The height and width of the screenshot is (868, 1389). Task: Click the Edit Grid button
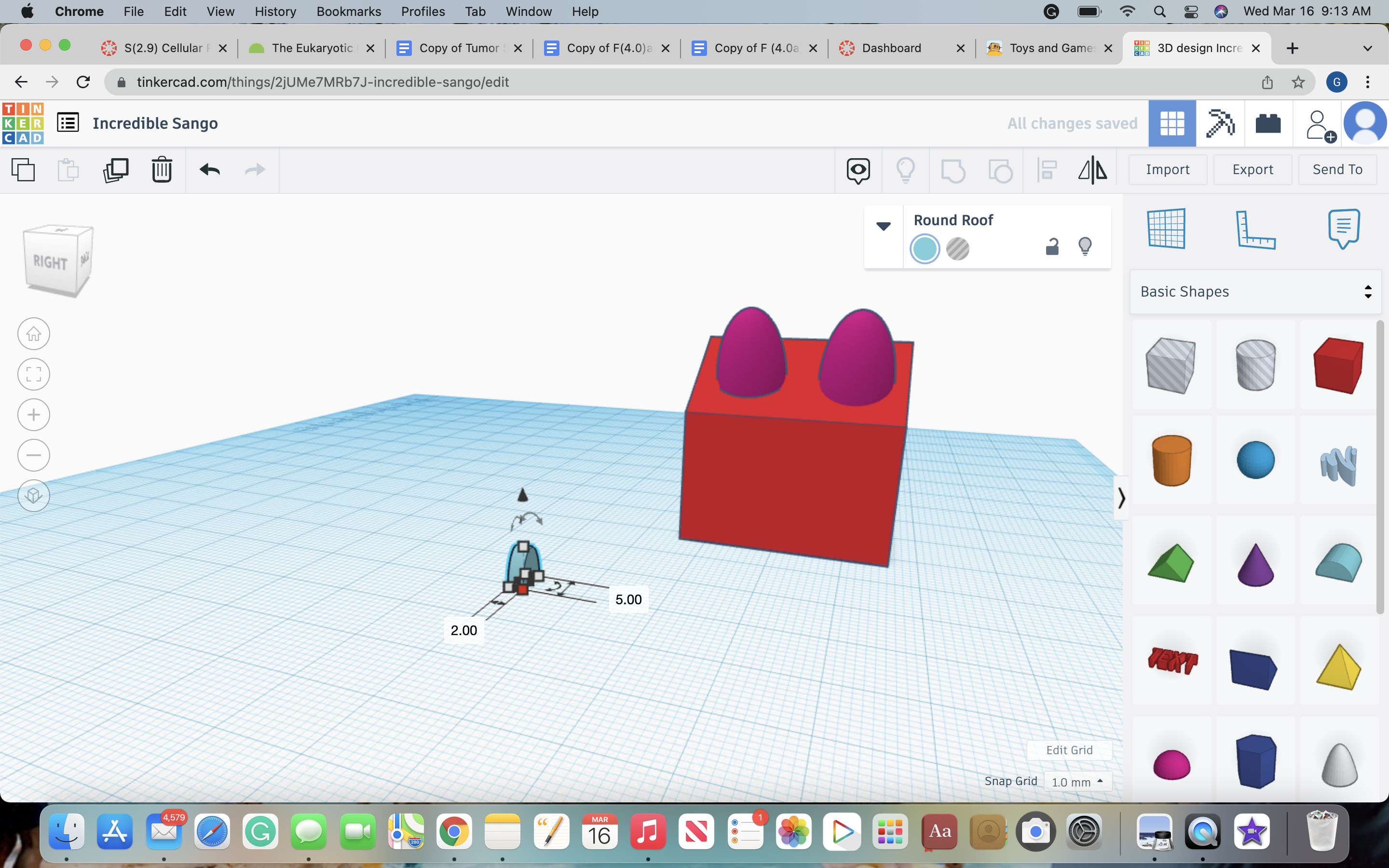(x=1069, y=750)
